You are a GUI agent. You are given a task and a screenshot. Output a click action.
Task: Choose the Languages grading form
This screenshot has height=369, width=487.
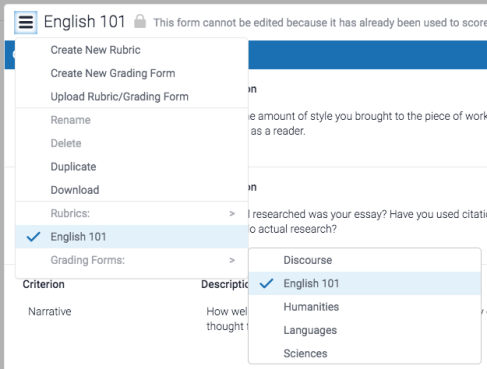coord(365,330)
